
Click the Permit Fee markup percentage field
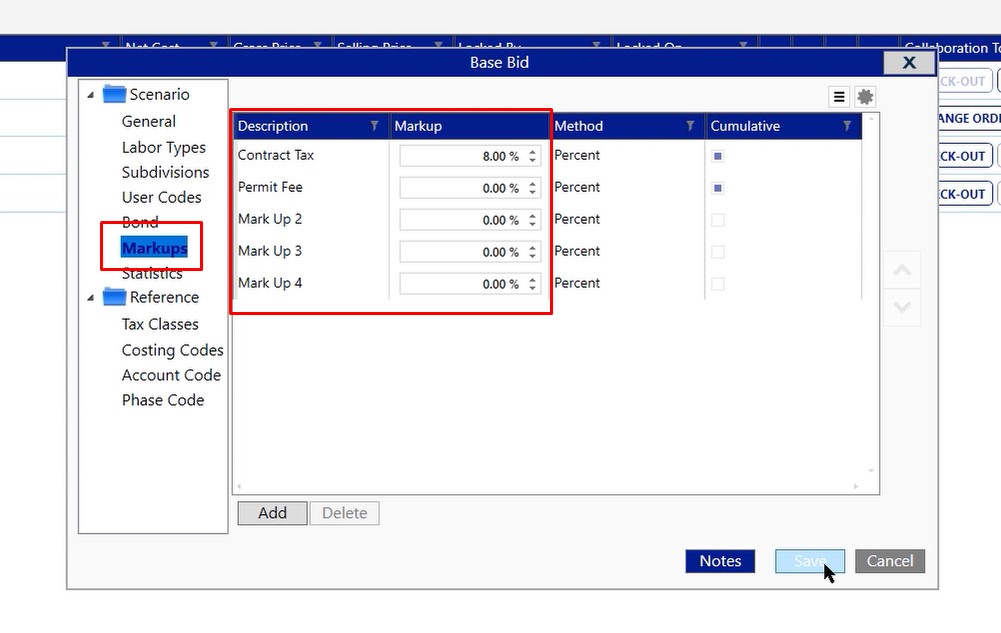(462, 188)
